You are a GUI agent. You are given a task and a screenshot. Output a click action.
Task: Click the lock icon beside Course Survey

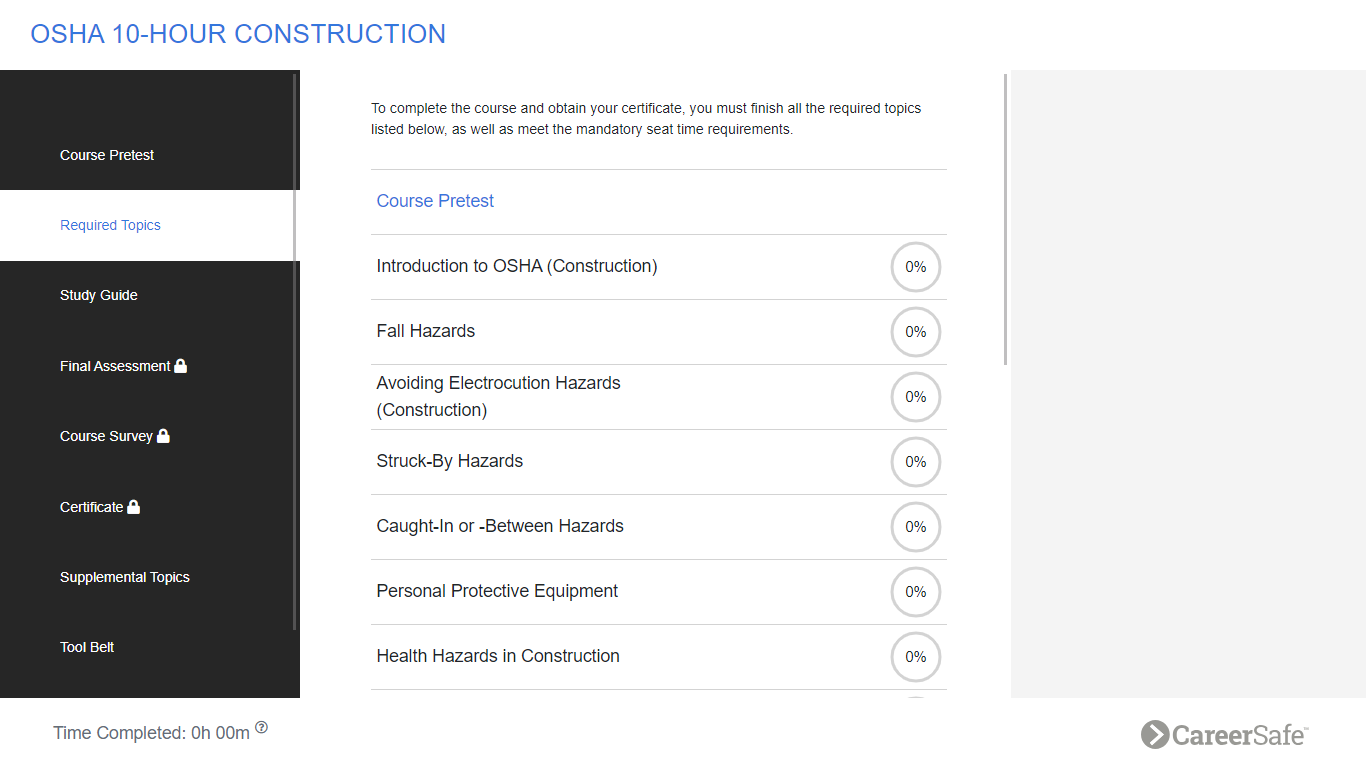(163, 435)
